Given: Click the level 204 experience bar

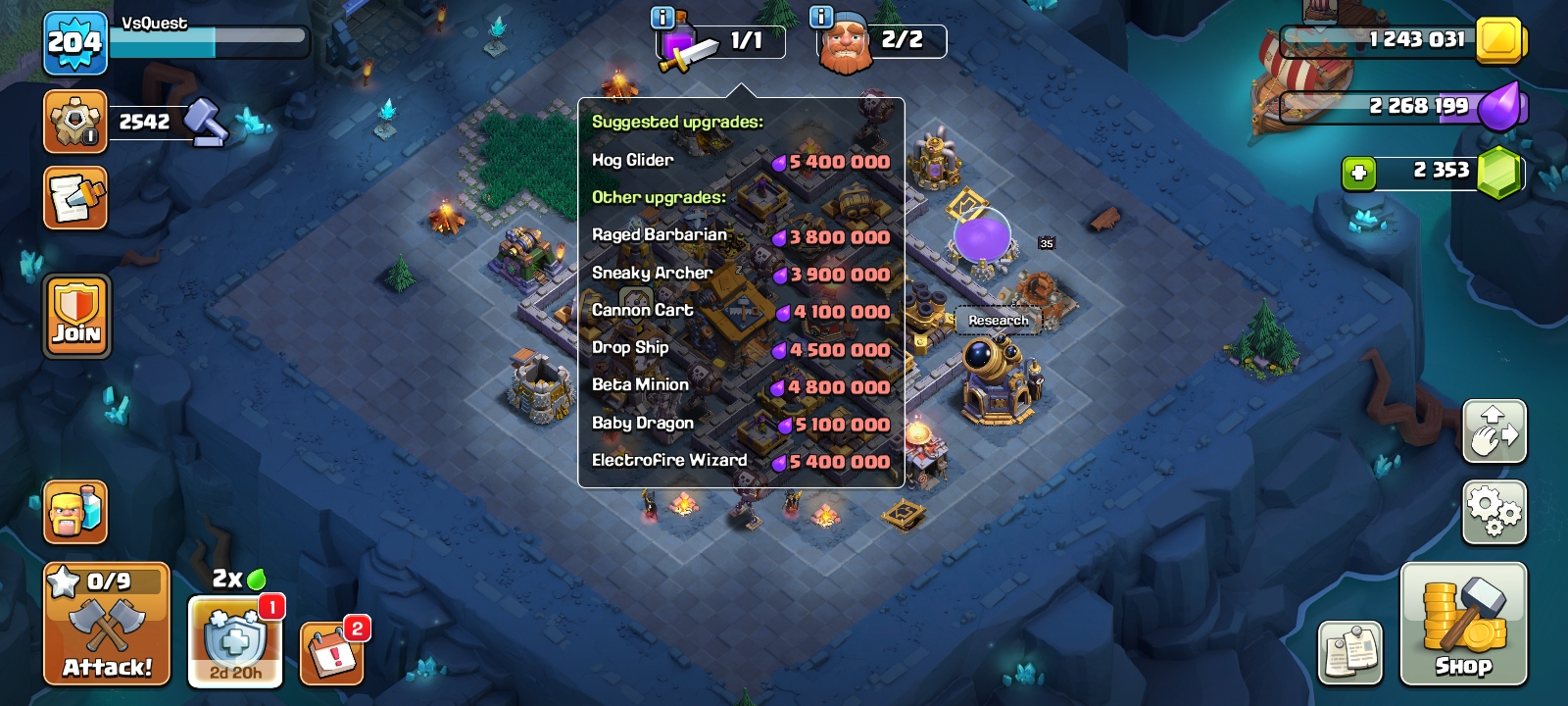Looking at the screenshot, I should pyautogui.click(x=208, y=42).
